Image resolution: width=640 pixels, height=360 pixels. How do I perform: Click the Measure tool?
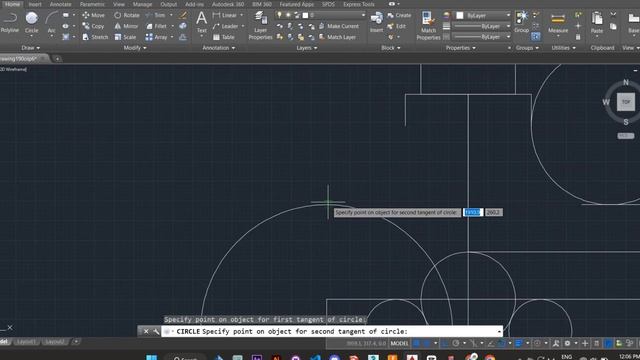point(558,22)
